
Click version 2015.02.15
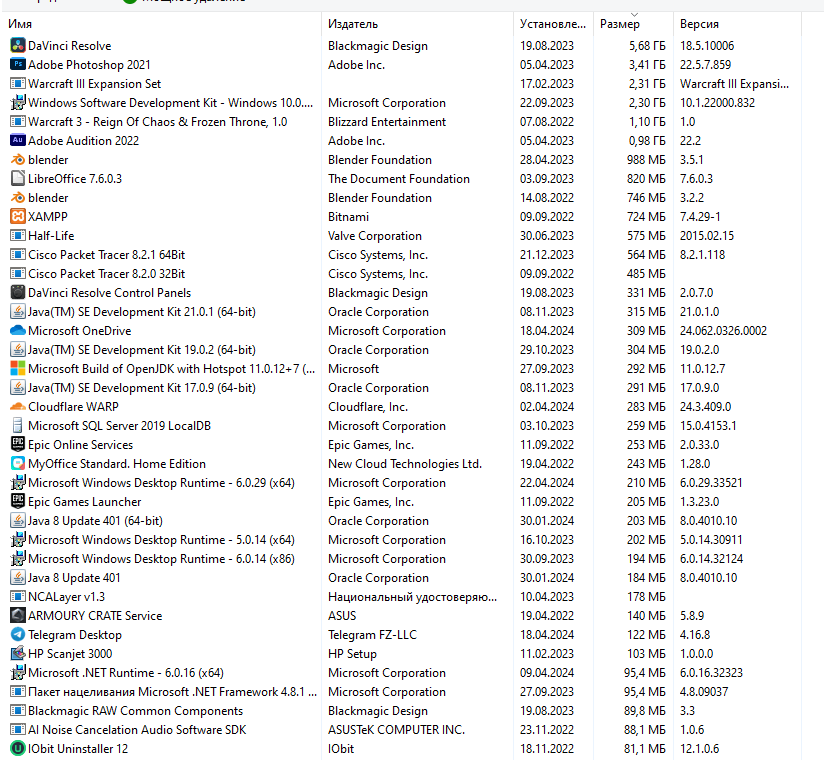(706, 235)
